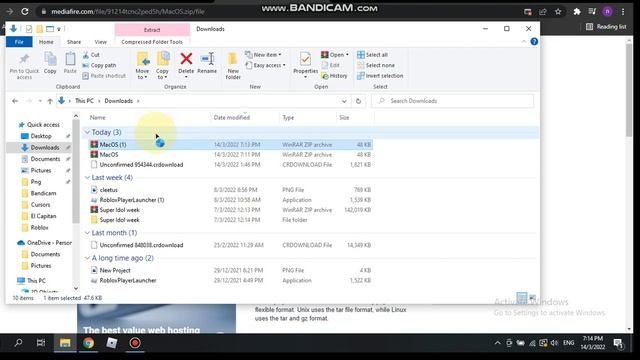640x360 pixels.
Task: Open the File menu tab
Action: tap(19, 42)
